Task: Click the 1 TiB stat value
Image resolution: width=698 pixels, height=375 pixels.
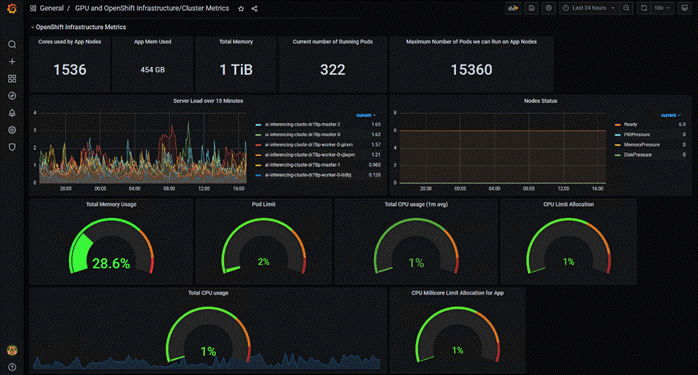Action: coord(236,70)
